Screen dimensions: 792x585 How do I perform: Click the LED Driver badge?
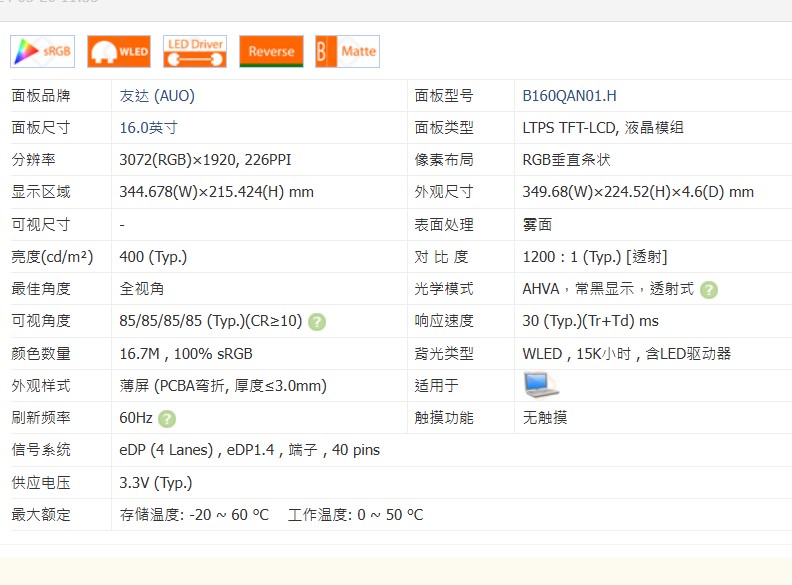[195, 52]
